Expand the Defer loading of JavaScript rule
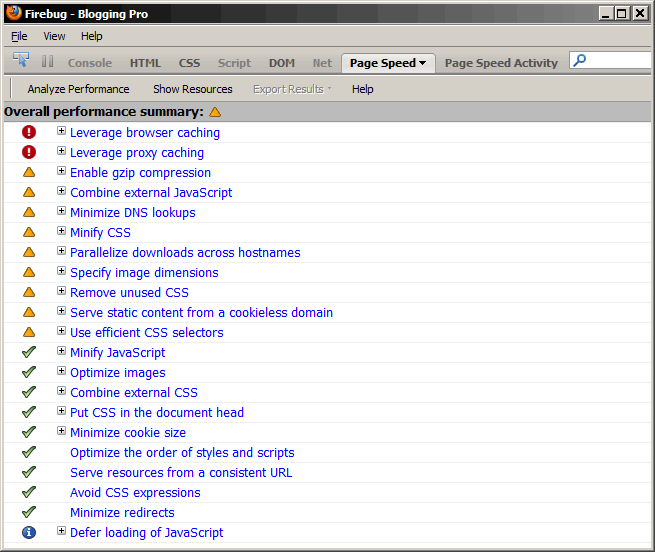This screenshot has height=552, width=655. coord(61,531)
